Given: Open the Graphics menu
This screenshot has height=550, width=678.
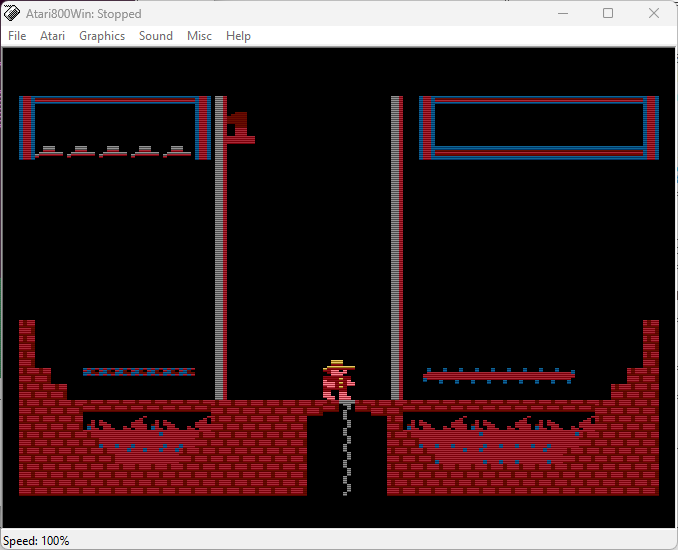Looking at the screenshot, I should (102, 36).
